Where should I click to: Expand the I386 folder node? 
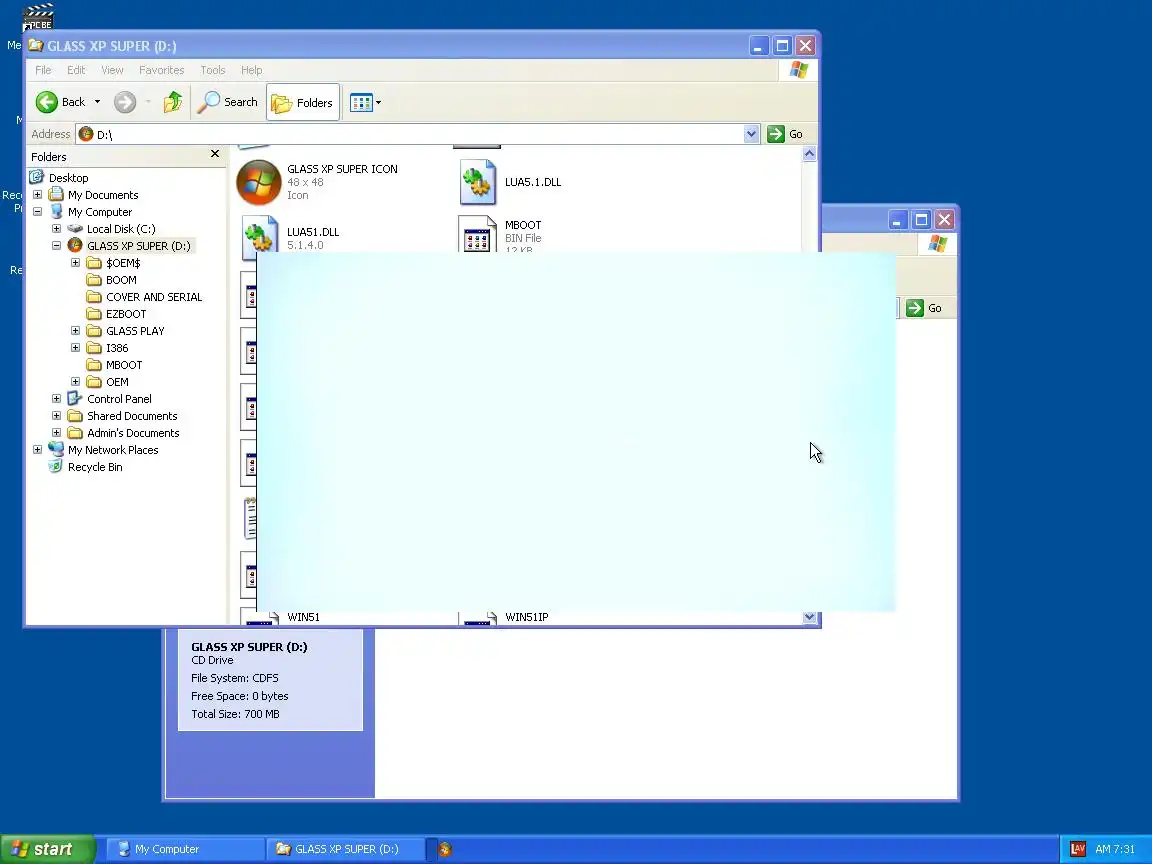click(x=76, y=348)
